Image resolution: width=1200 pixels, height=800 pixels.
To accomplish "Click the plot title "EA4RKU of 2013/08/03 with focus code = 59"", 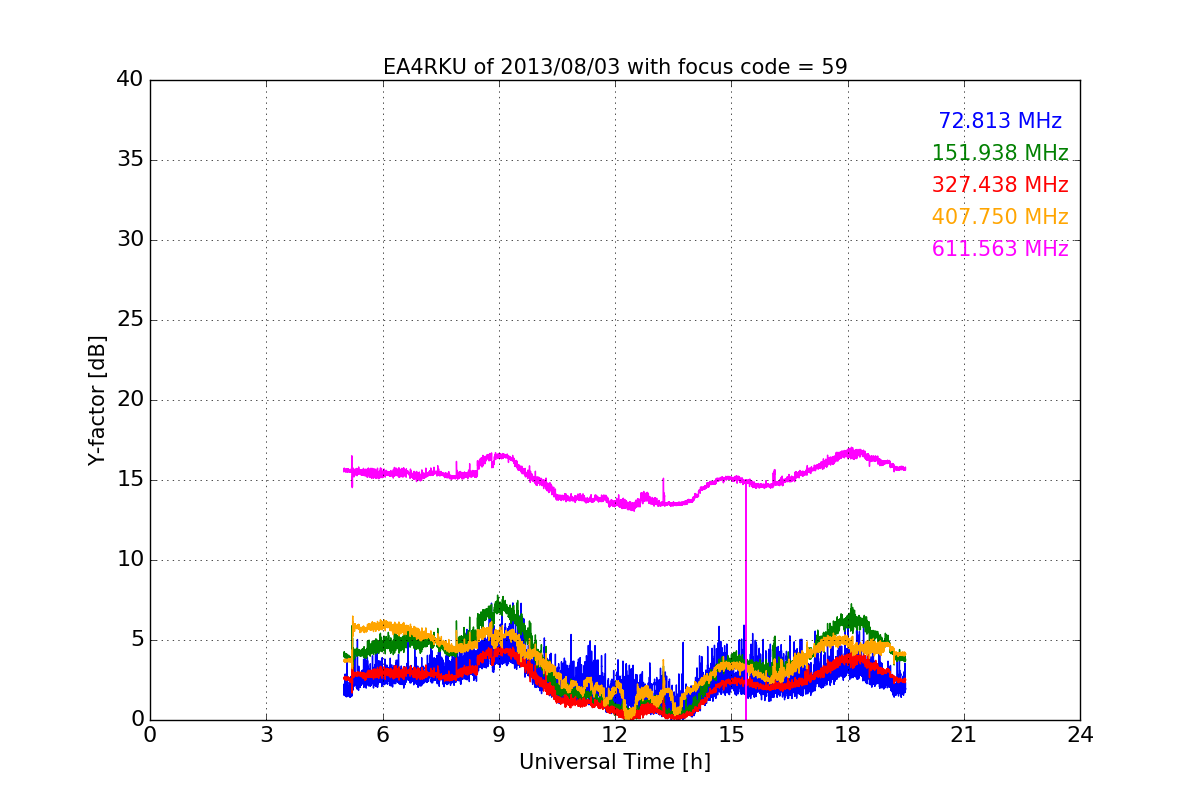I will [615, 67].
